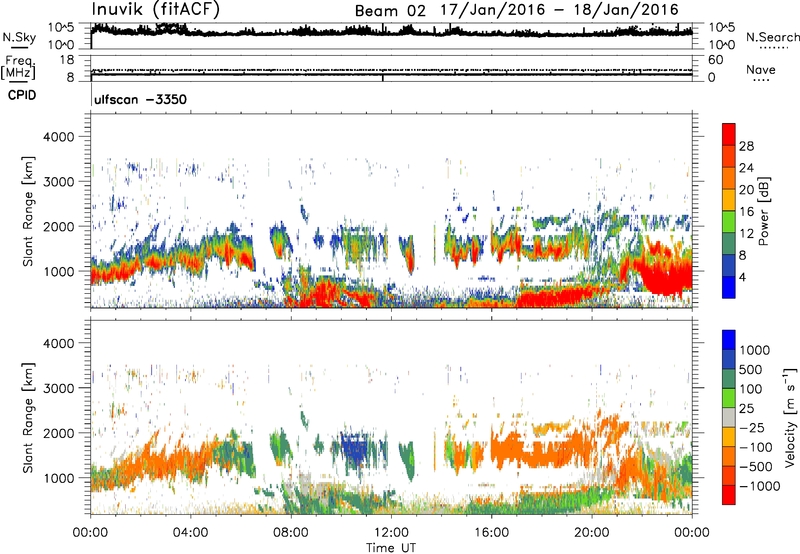Click the gray segment of velocity colorbar
This screenshot has width=800, height=554.
tap(729, 417)
